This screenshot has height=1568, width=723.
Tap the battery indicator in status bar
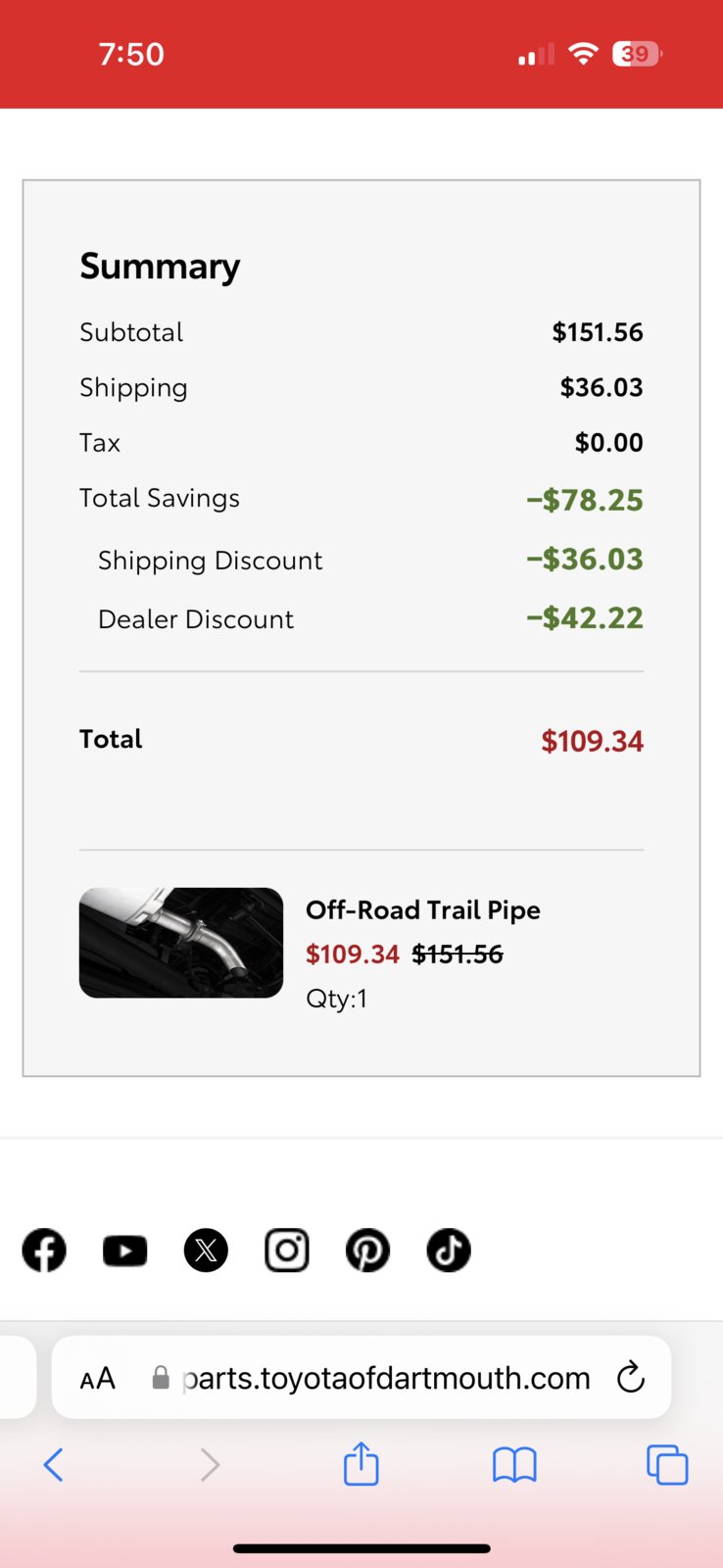(x=637, y=54)
